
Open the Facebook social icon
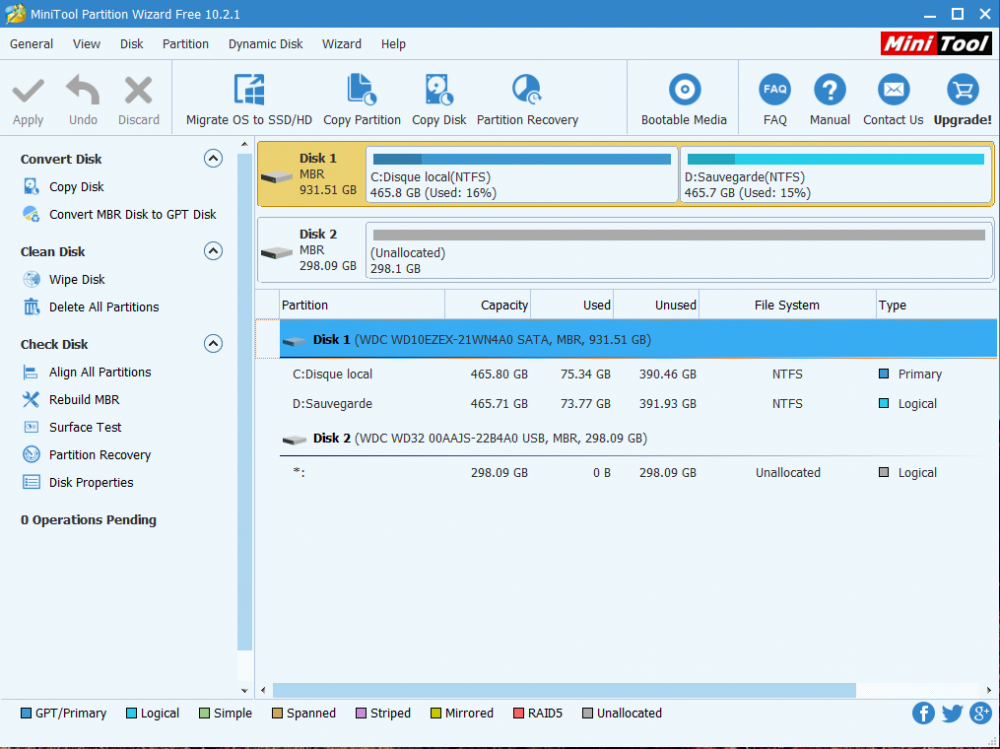(923, 713)
